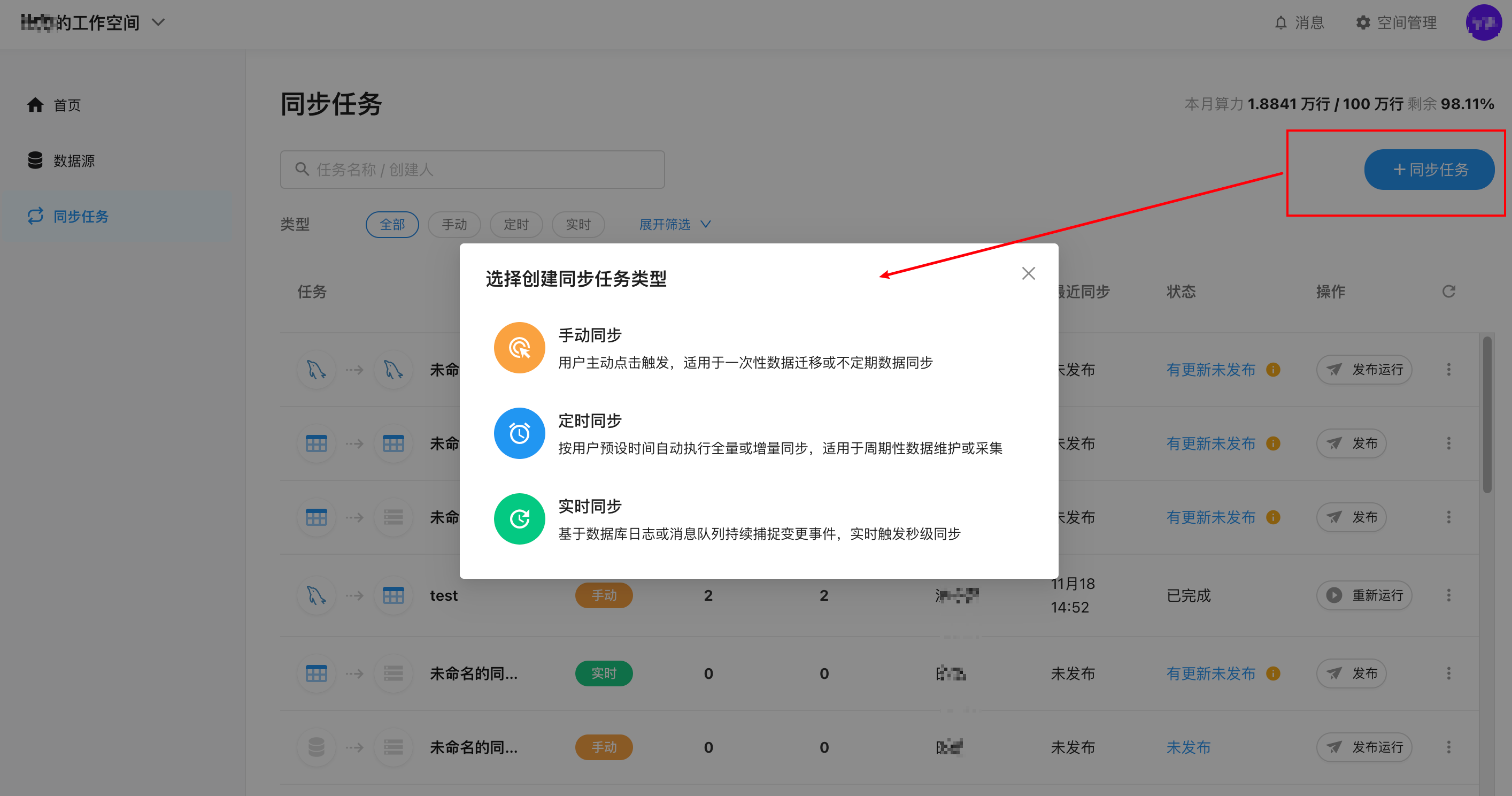
Task: Click the green realtime sync icon
Action: pyautogui.click(x=519, y=519)
